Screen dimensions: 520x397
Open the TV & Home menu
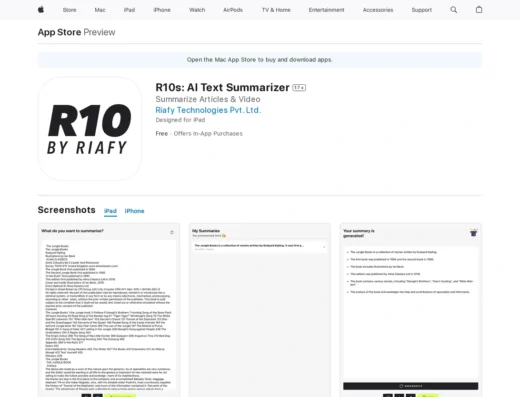[x=276, y=10]
